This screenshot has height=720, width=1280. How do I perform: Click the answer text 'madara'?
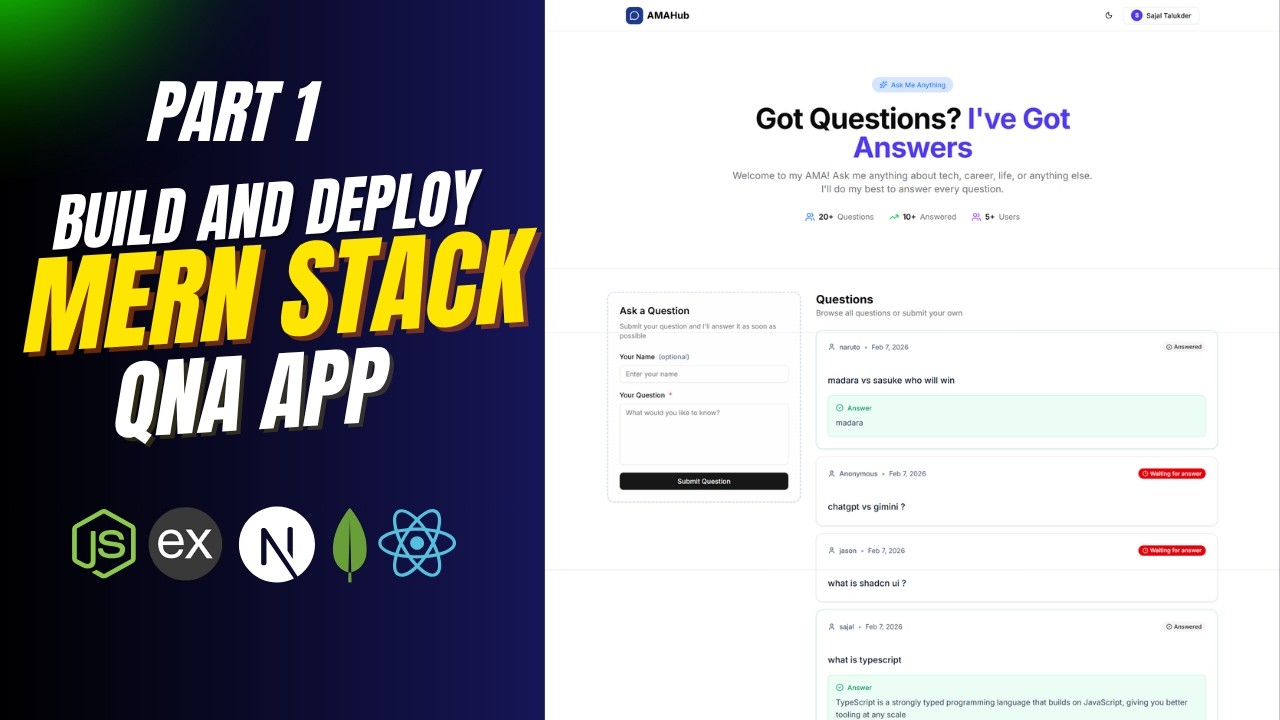coord(849,423)
